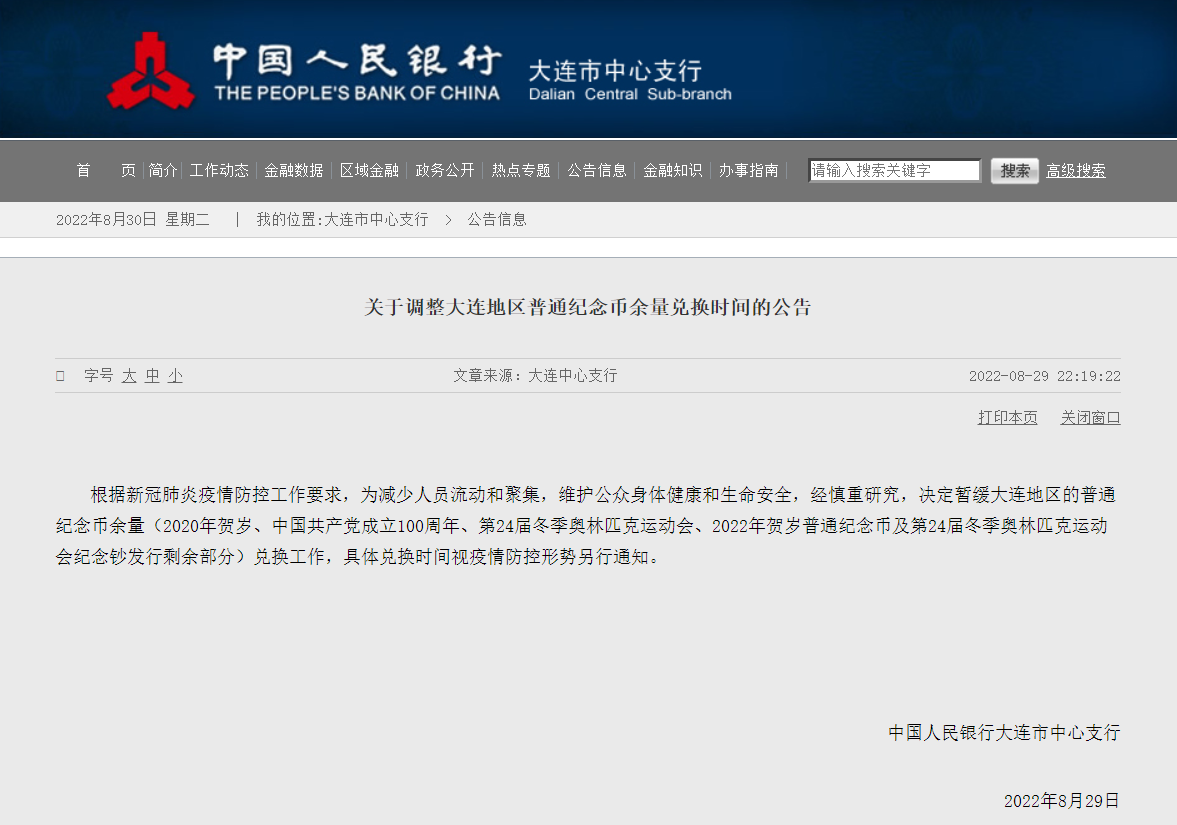1177x825 pixels.
Task: Set font size to large 大
Action: [129, 376]
